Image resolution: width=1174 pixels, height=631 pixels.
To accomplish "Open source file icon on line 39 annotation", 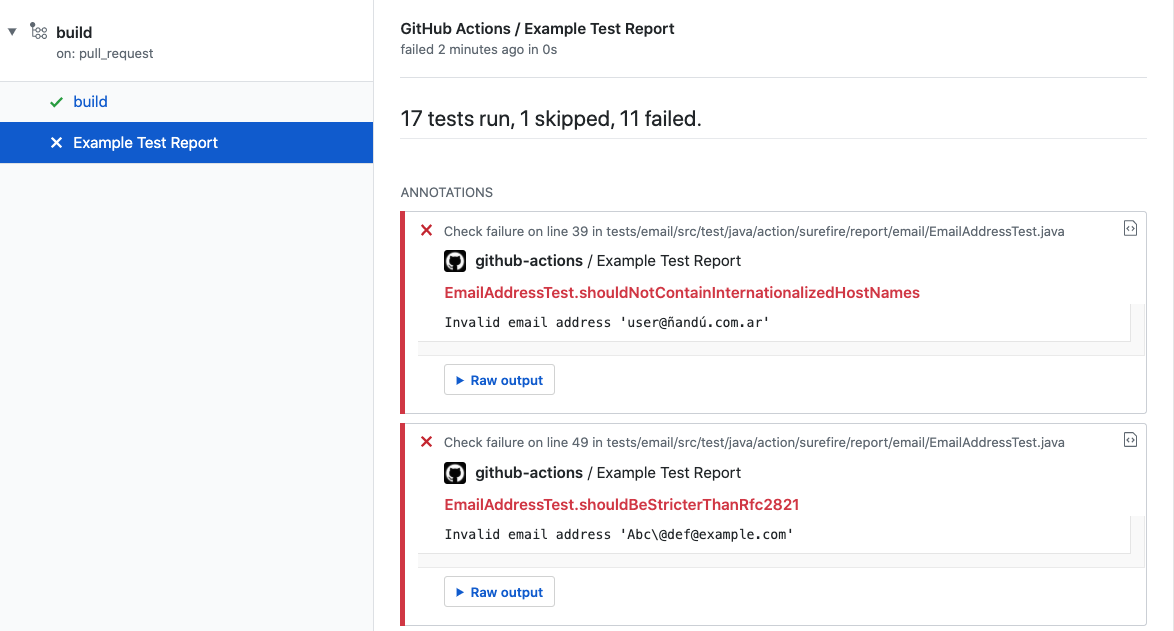I will coord(1130,228).
